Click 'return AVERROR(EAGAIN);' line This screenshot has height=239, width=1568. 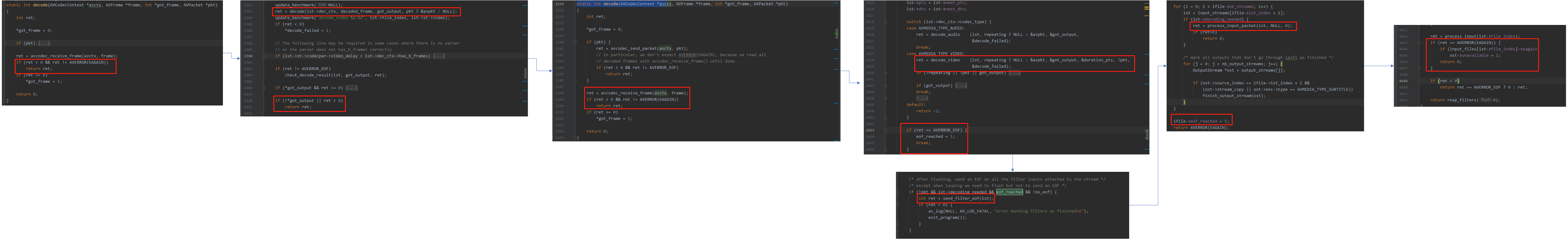tap(1201, 128)
